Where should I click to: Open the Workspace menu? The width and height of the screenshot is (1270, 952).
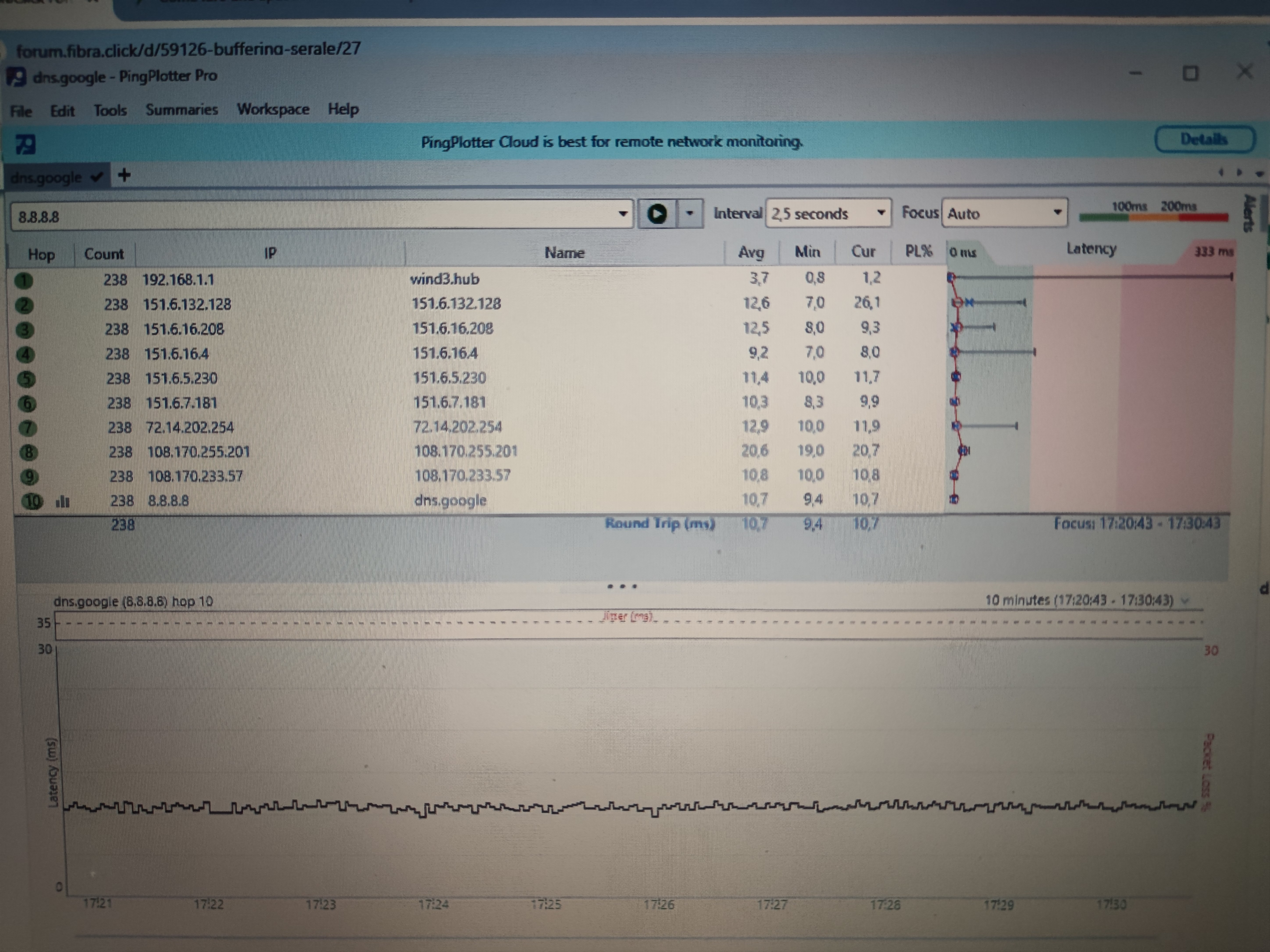pos(273,109)
